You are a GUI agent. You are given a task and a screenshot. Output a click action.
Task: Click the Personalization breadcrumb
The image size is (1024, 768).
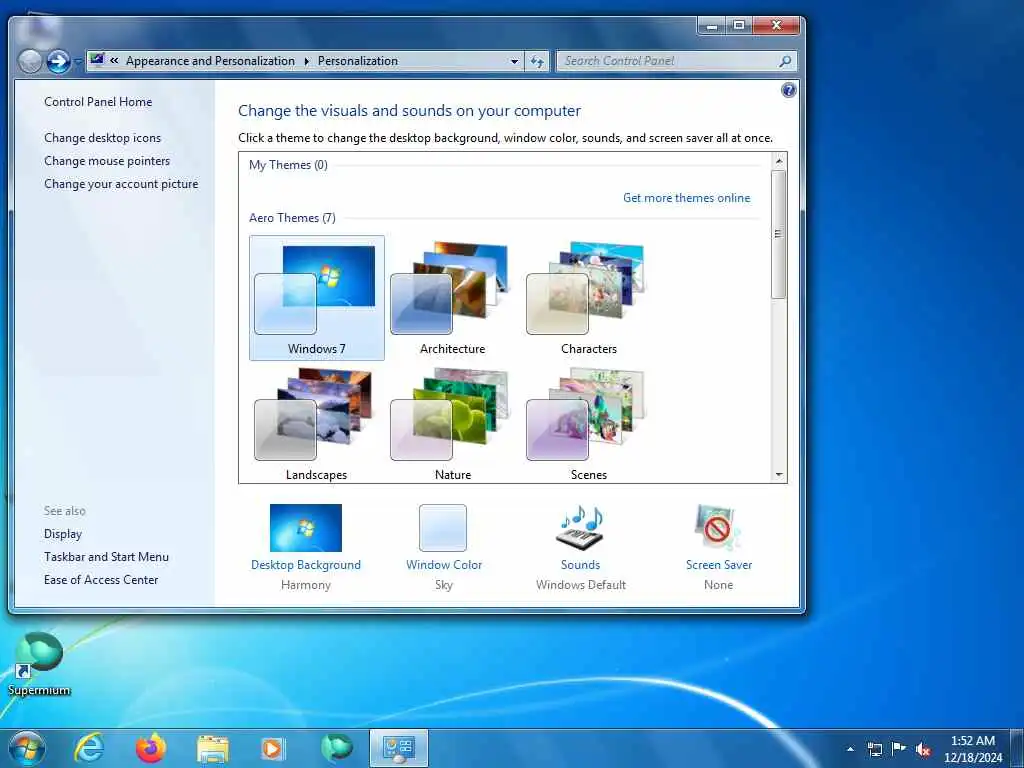coord(358,61)
